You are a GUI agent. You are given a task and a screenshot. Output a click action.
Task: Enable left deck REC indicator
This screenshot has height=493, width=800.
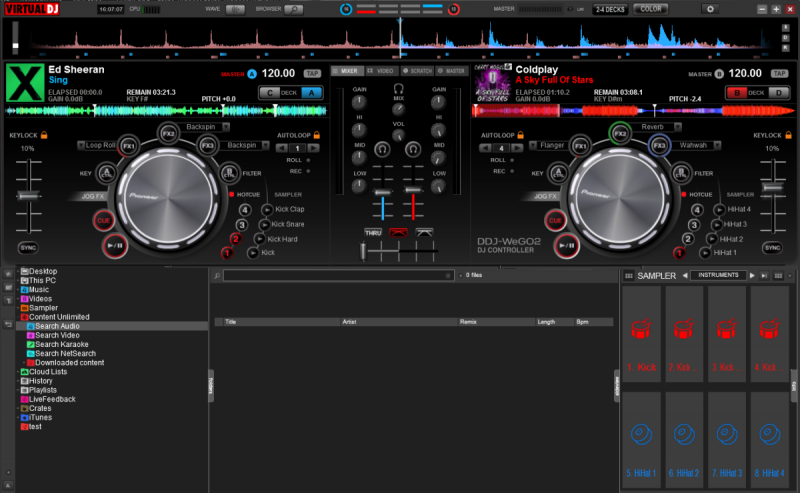click(308, 171)
